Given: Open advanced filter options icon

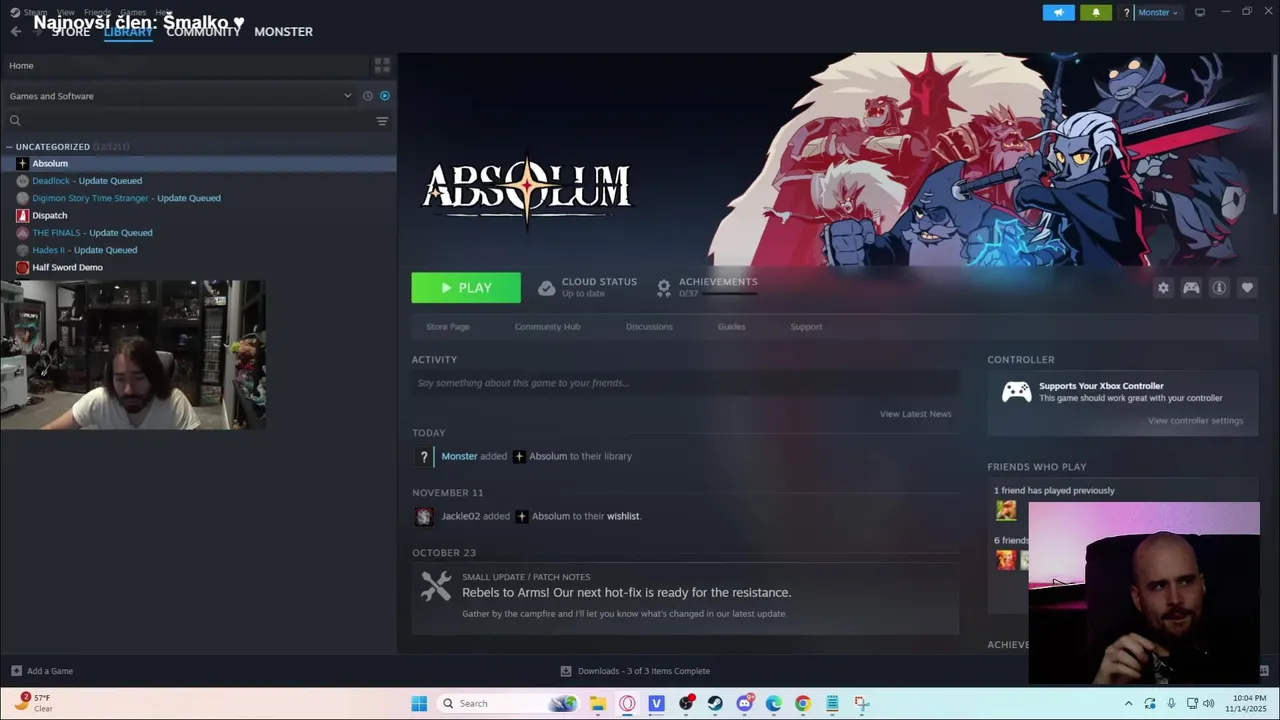Looking at the screenshot, I should tap(382, 121).
